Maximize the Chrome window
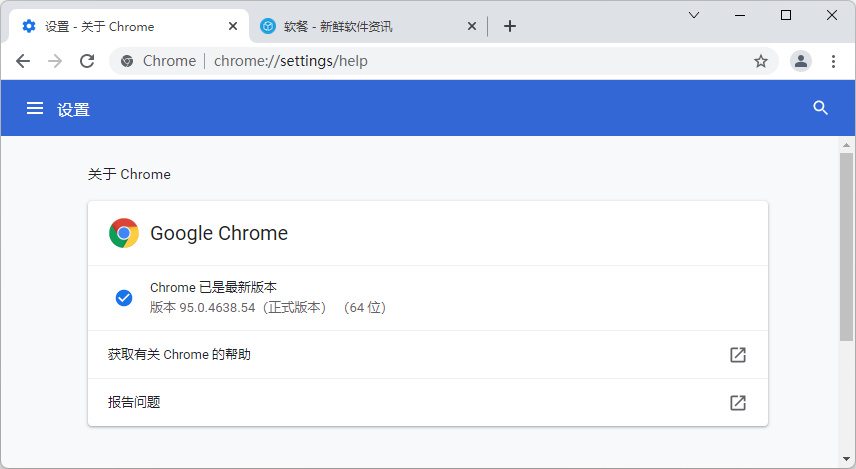Screen dimensions: 856x469 [x=786, y=15]
